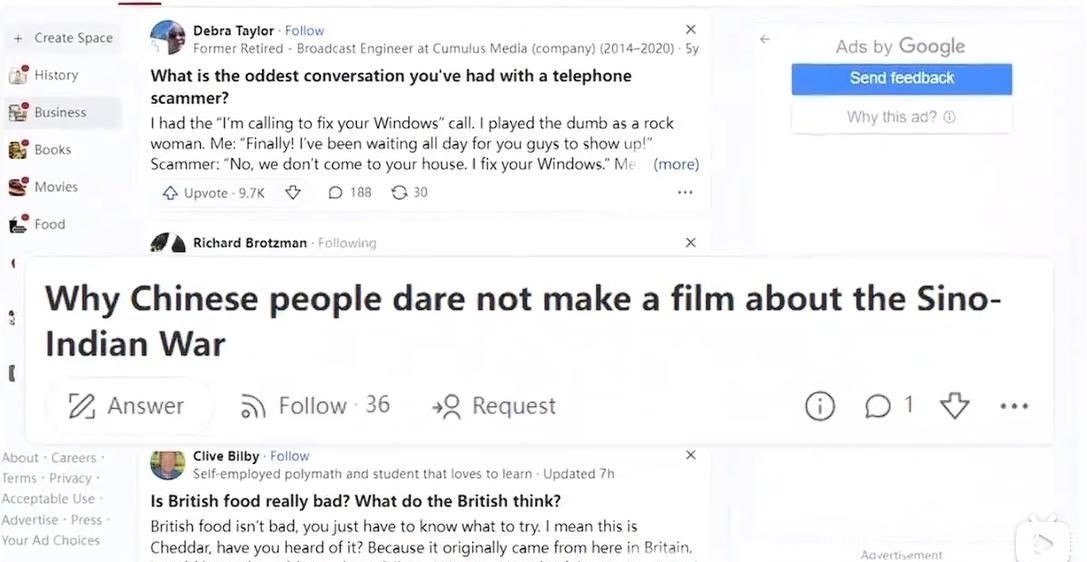Follow Debra Taylor
The height and width of the screenshot is (562, 1087).
305,31
